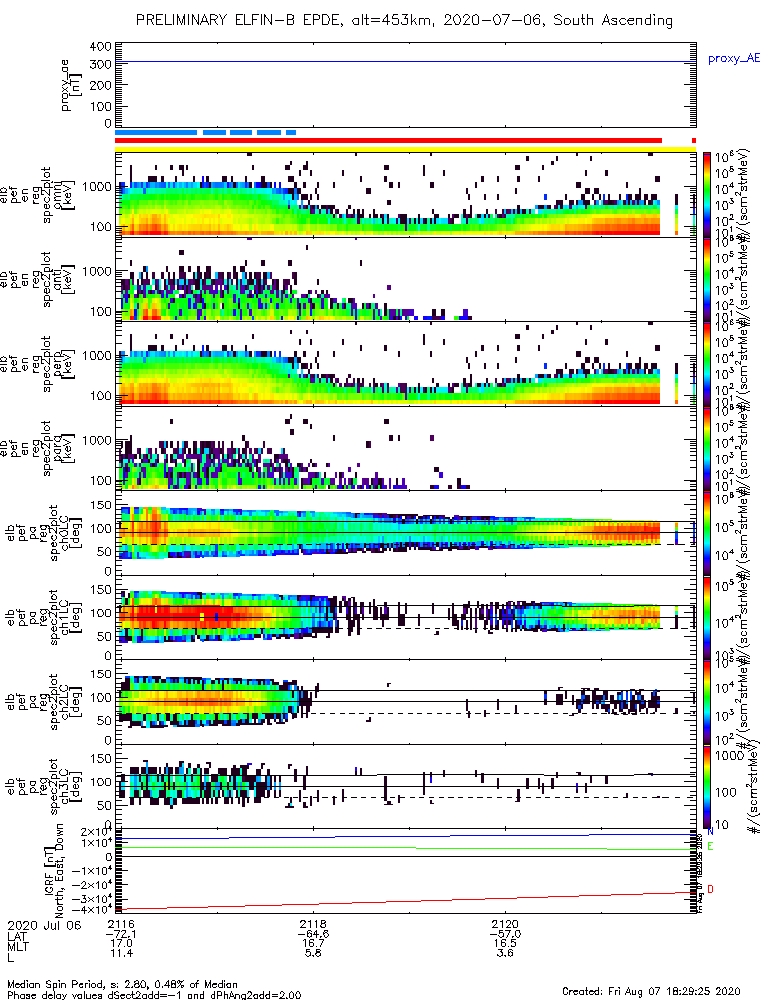Click the top color scale bar
The width and height of the screenshot is (775, 1000).
pyautogui.click(x=706, y=195)
